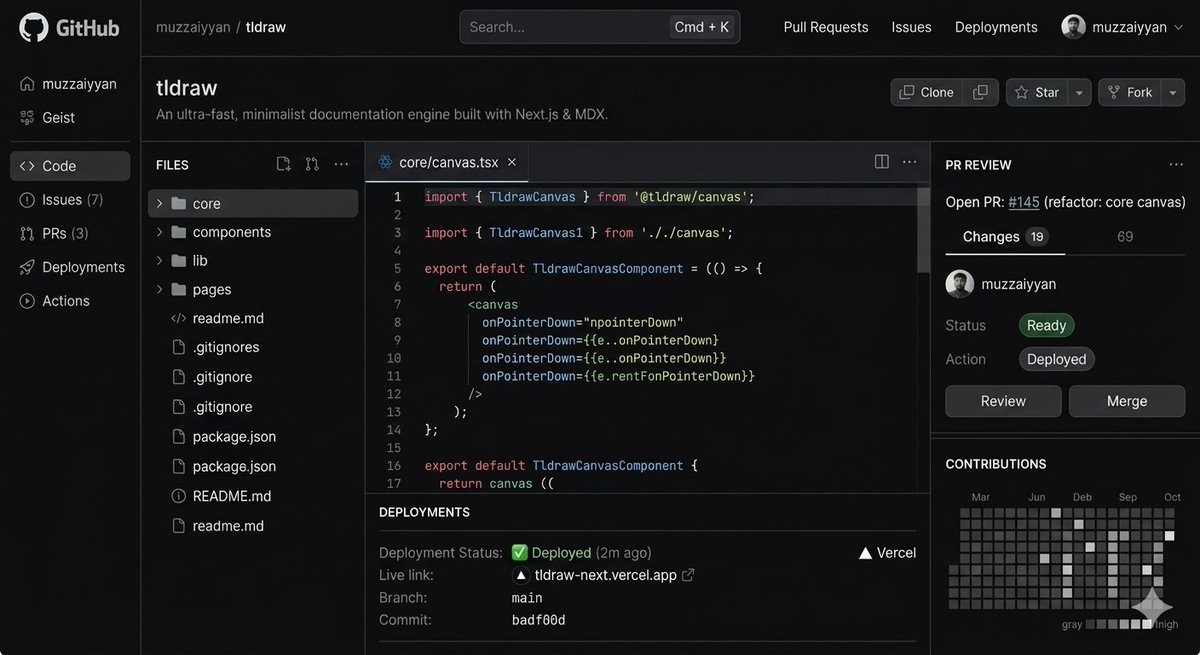Open Deployments rocket item in the left sidebar
1200x655 pixels.
pyautogui.click(x=70, y=267)
